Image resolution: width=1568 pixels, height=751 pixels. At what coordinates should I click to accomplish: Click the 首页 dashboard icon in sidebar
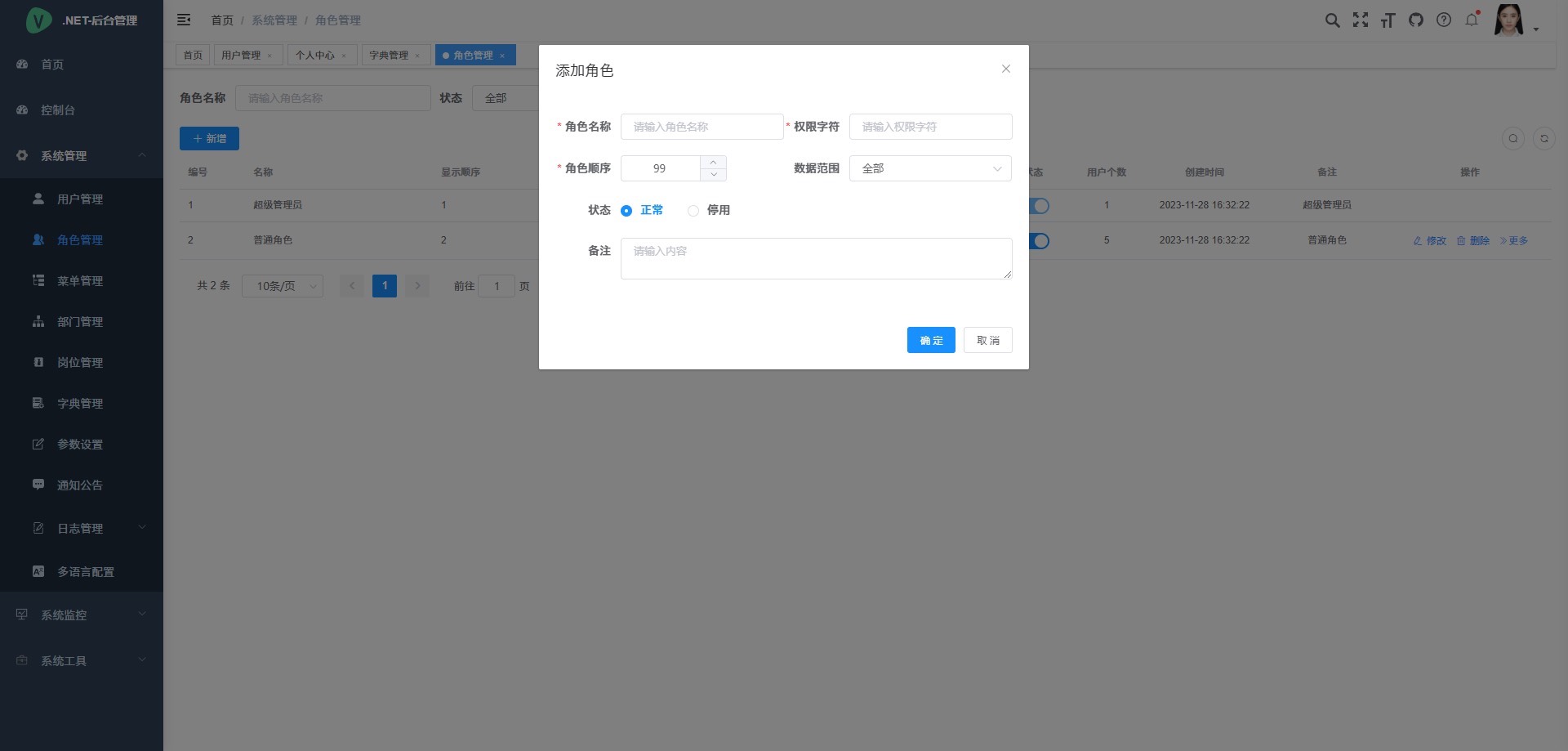[22, 64]
